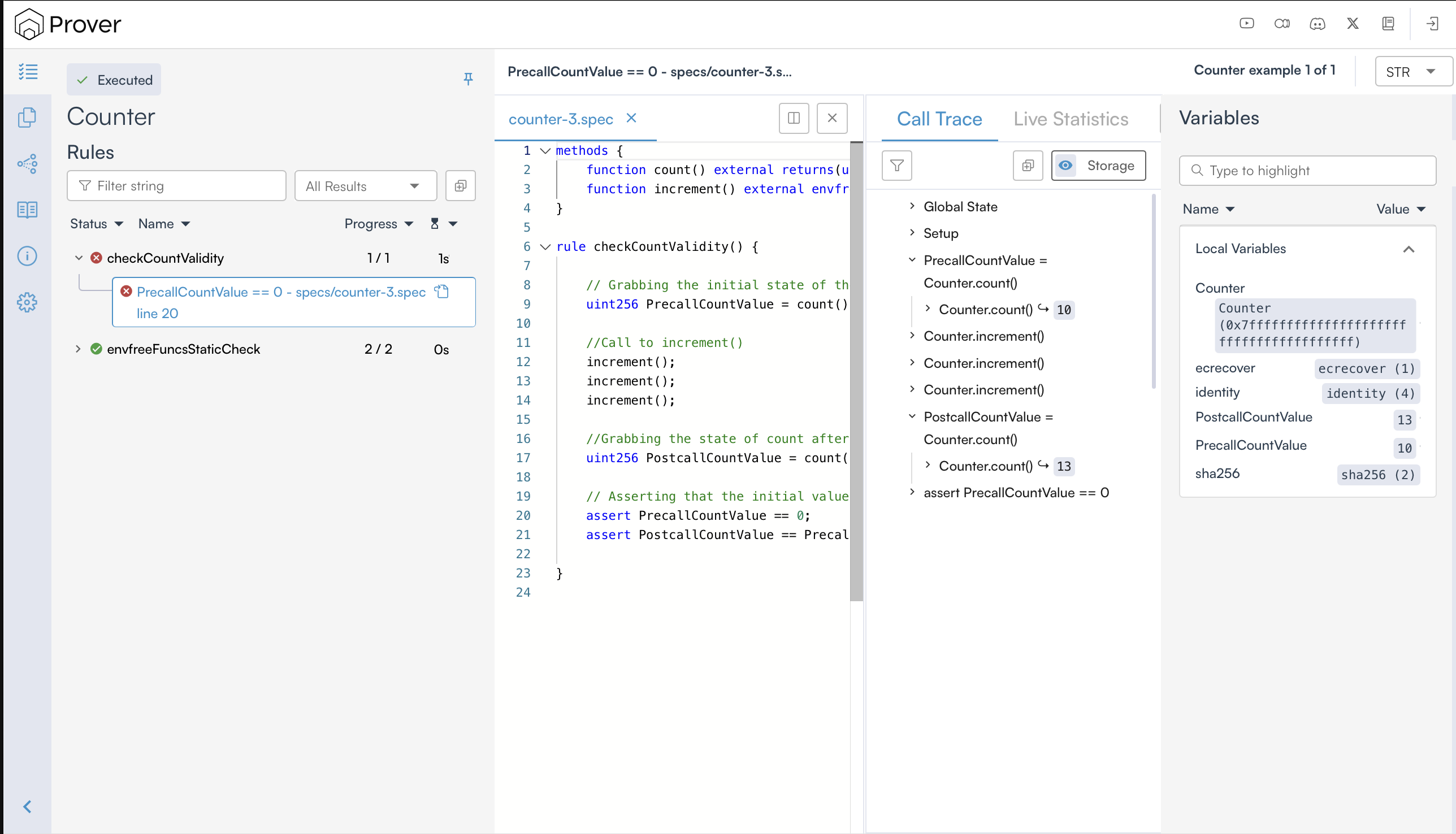Image resolution: width=1456 pixels, height=834 pixels.
Task: Open the settings gear in the left sidebar
Action: tap(27, 302)
